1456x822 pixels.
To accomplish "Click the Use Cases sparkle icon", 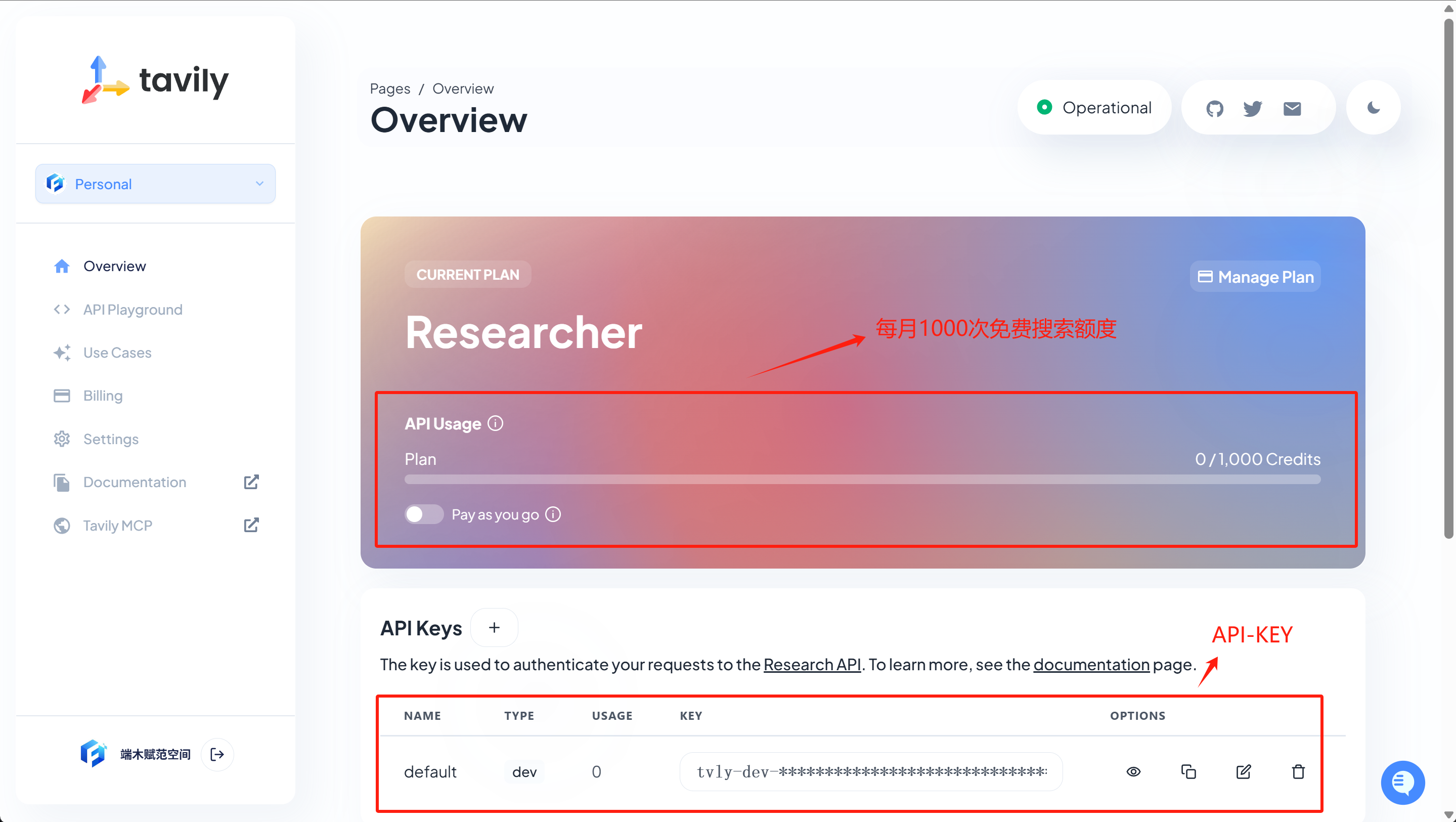I will 62,353.
